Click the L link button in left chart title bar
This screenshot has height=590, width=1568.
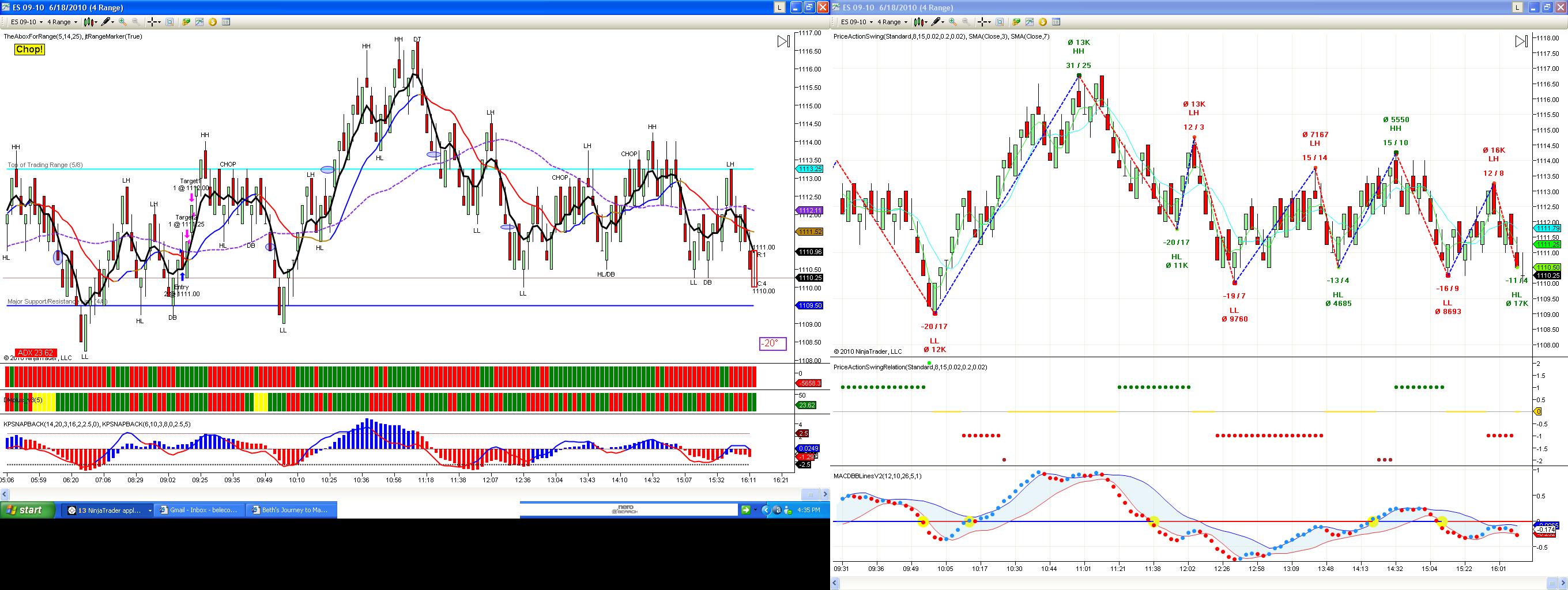(x=779, y=7)
